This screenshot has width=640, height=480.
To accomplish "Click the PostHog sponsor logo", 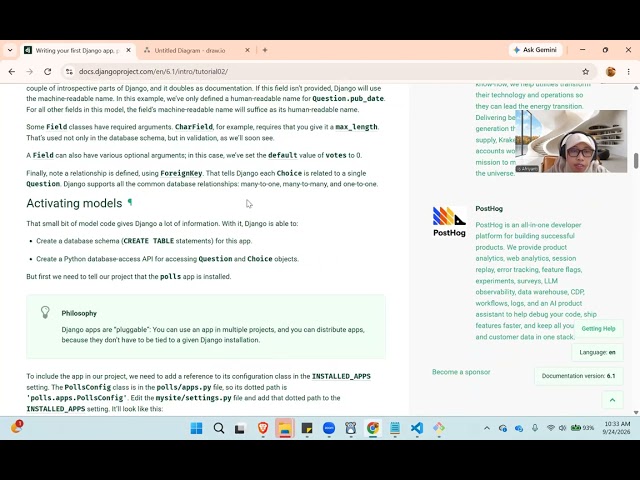I will [x=449, y=222].
